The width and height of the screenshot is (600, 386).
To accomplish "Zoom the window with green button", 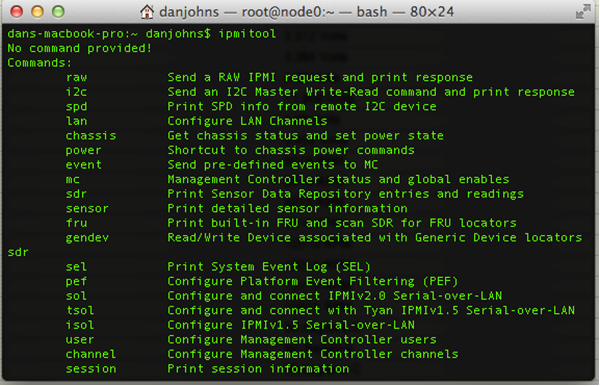I will click(x=58, y=11).
